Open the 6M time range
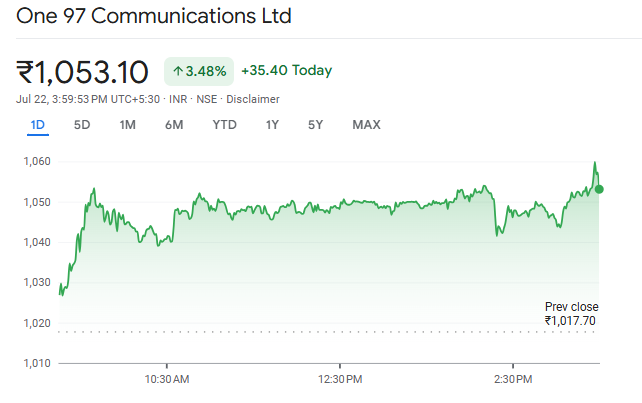Image resolution: width=642 pixels, height=403 pixels. click(174, 125)
